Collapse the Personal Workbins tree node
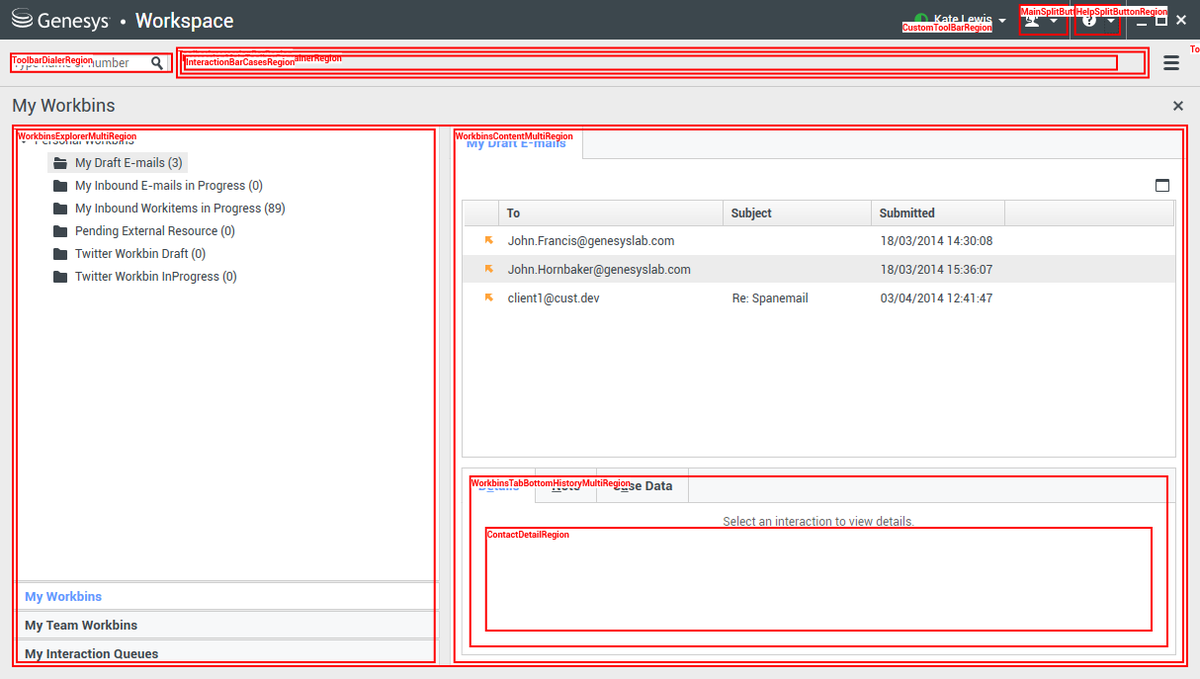The width and height of the screenshot is (1200, 679). (24, 141)
